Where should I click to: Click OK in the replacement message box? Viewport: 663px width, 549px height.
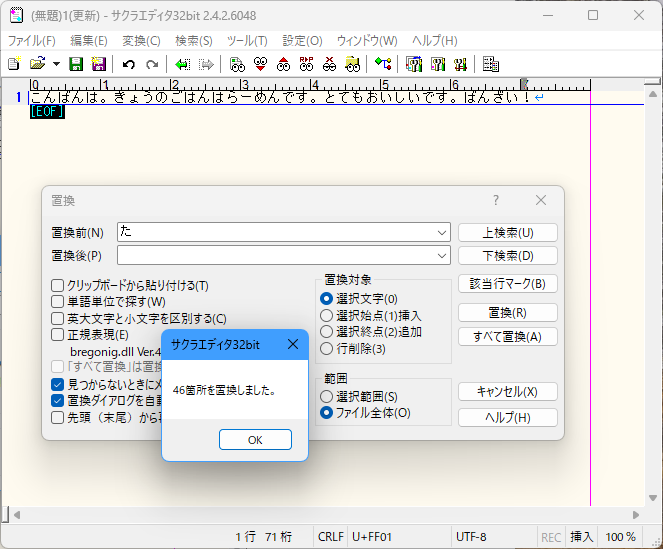(x=255, y=440)
